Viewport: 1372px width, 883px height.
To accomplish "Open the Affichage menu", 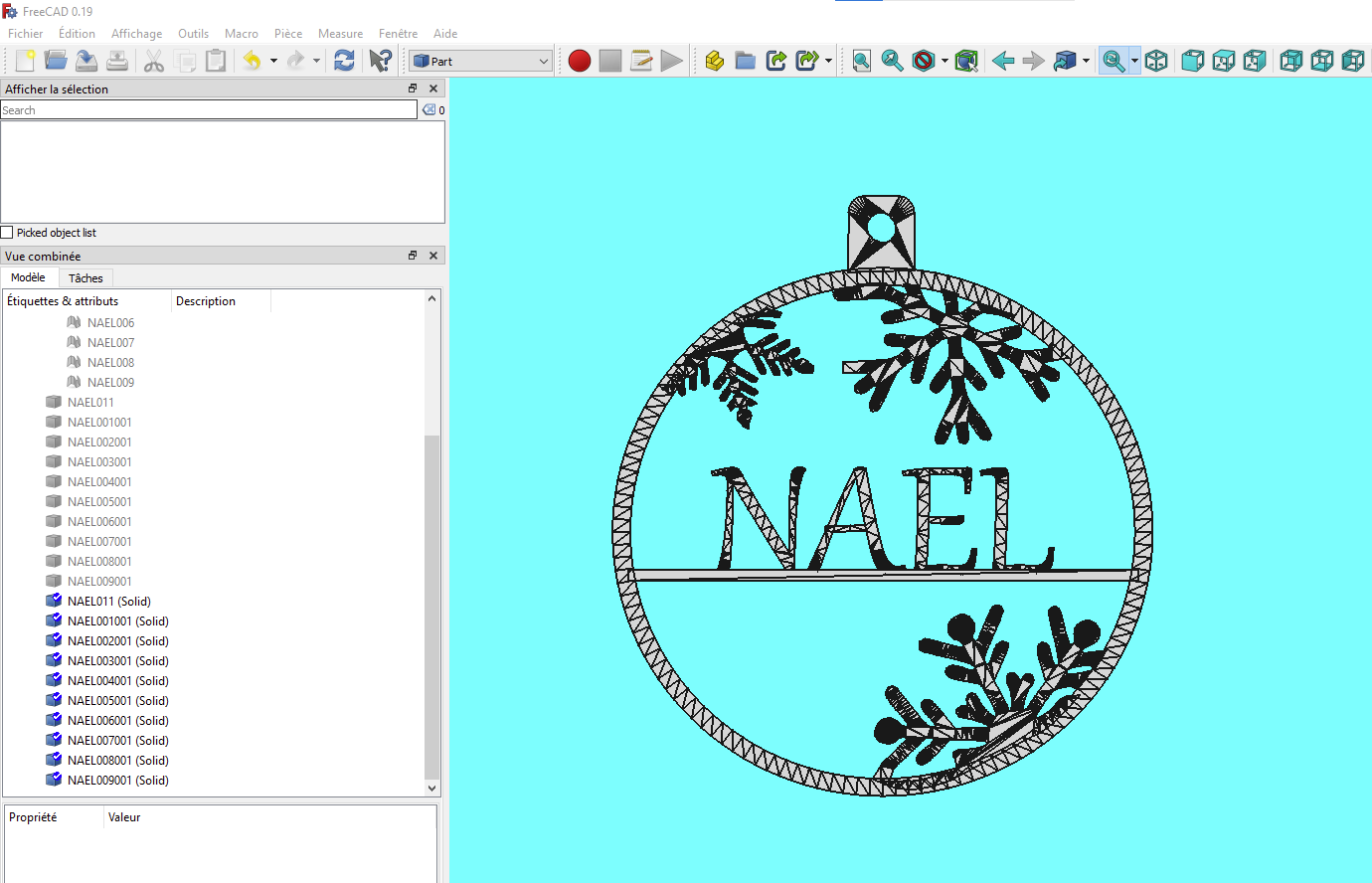I will click(136, 34).
